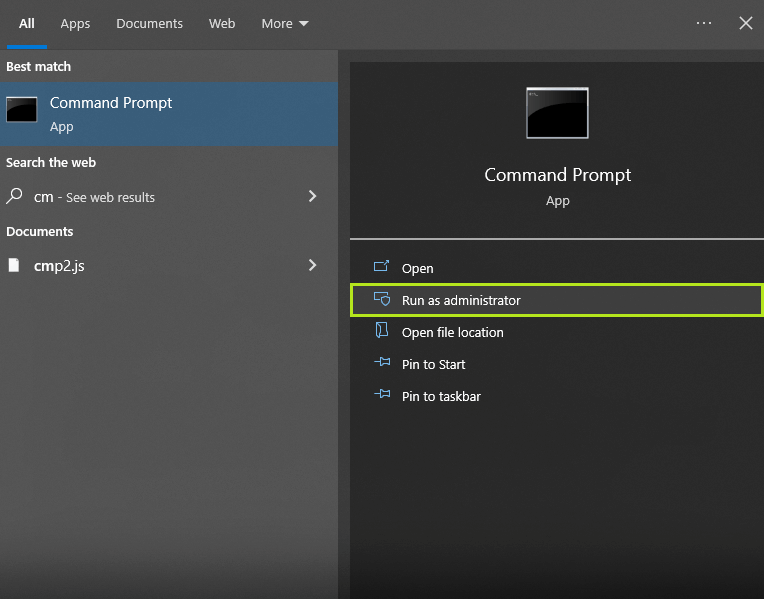Click the Open action icon
This screenshot has width=764, height=599.
[x=381, y=266]
